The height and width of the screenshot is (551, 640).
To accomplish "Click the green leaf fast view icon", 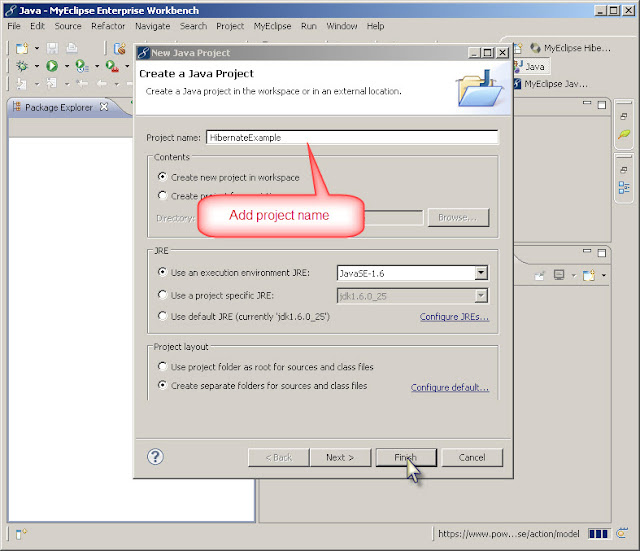I will (x=624, y=134).
